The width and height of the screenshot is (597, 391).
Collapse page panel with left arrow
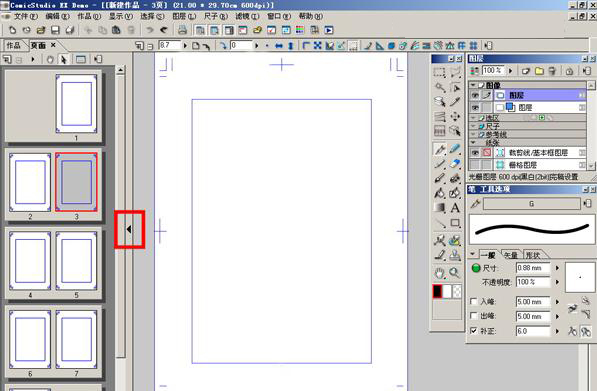(x=129, y=229)
